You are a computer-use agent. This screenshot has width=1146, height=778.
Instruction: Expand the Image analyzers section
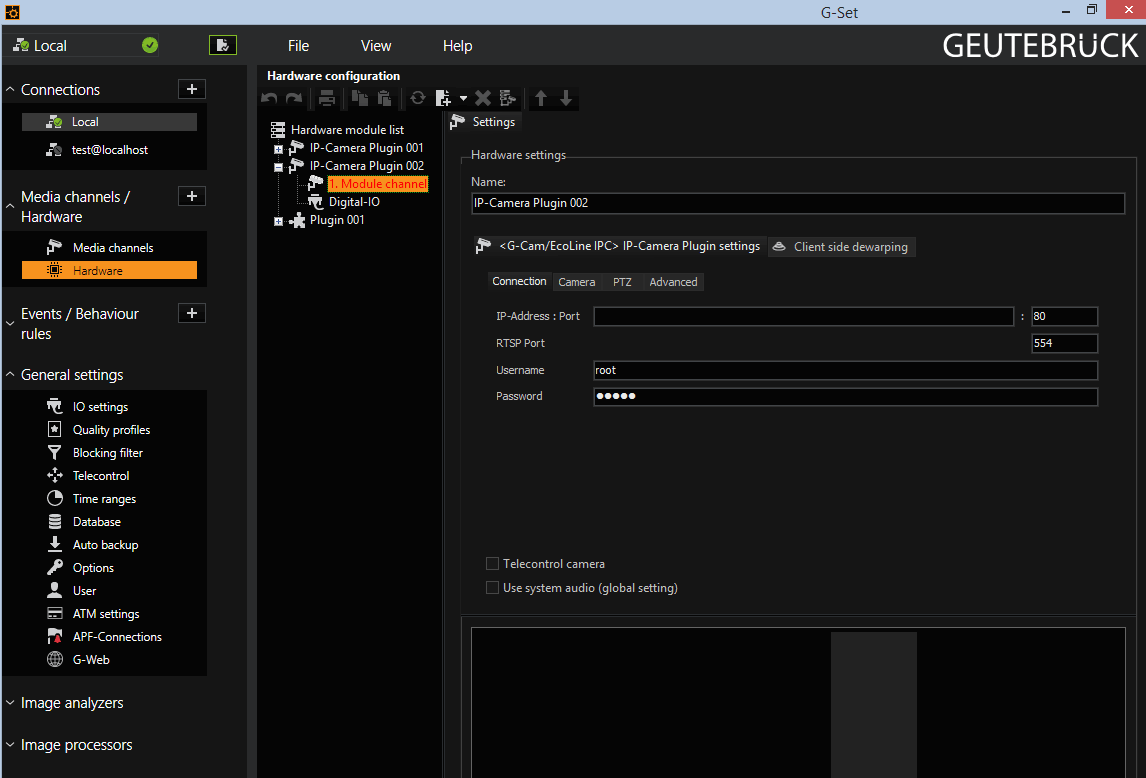click(10, 703)
